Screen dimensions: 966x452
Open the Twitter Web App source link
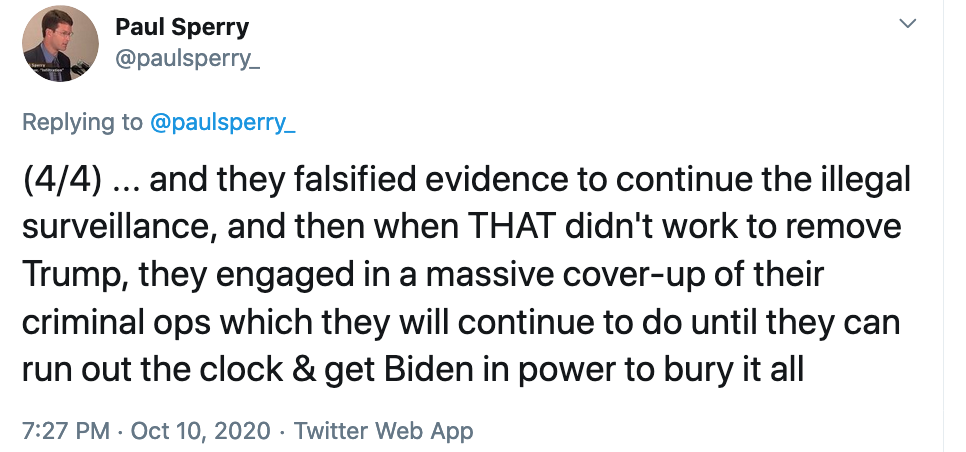tap(383, 431)
